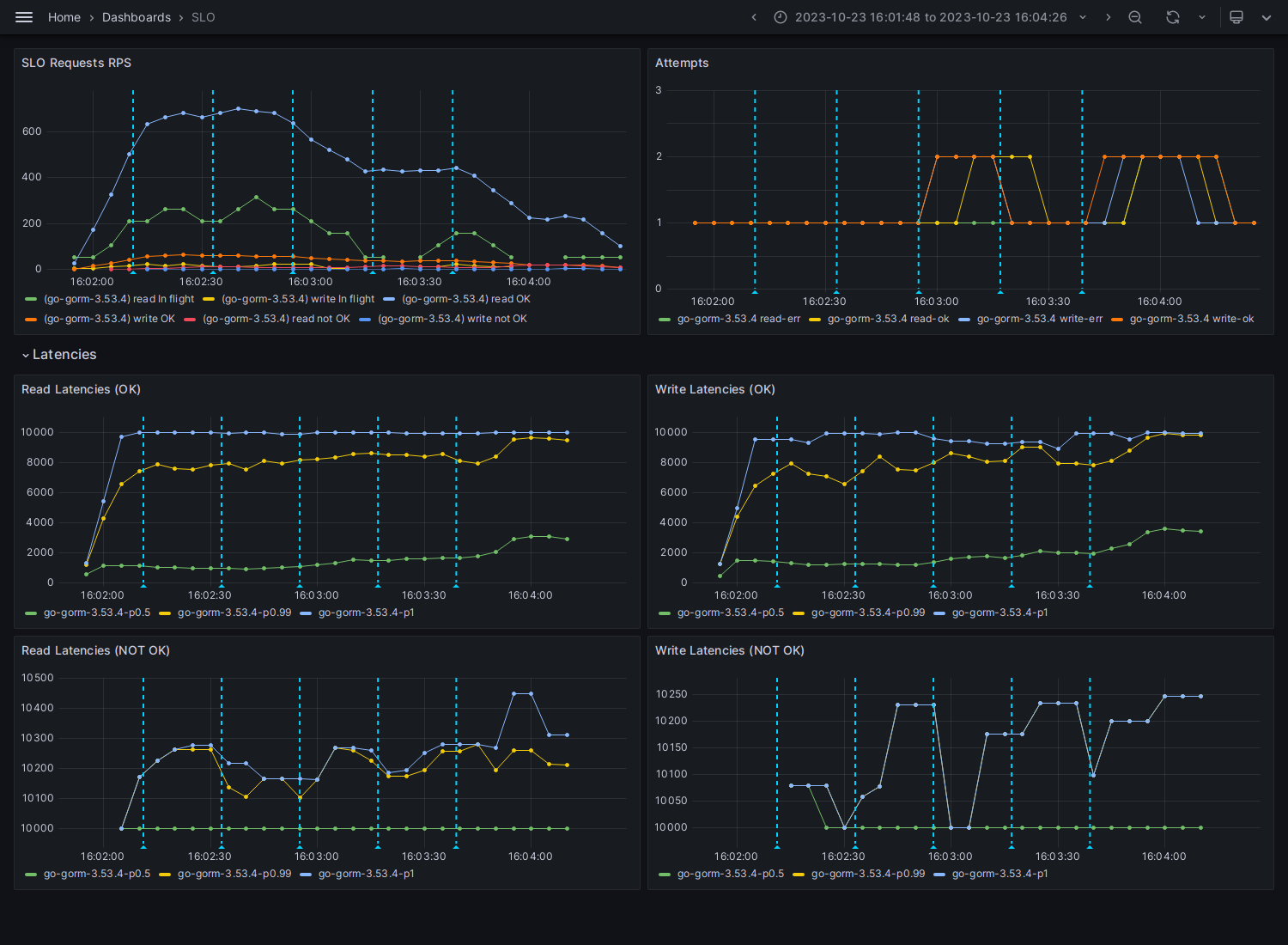Toggle read-err series in Attempts legend

pyautogui.click(x=738, y=319)
